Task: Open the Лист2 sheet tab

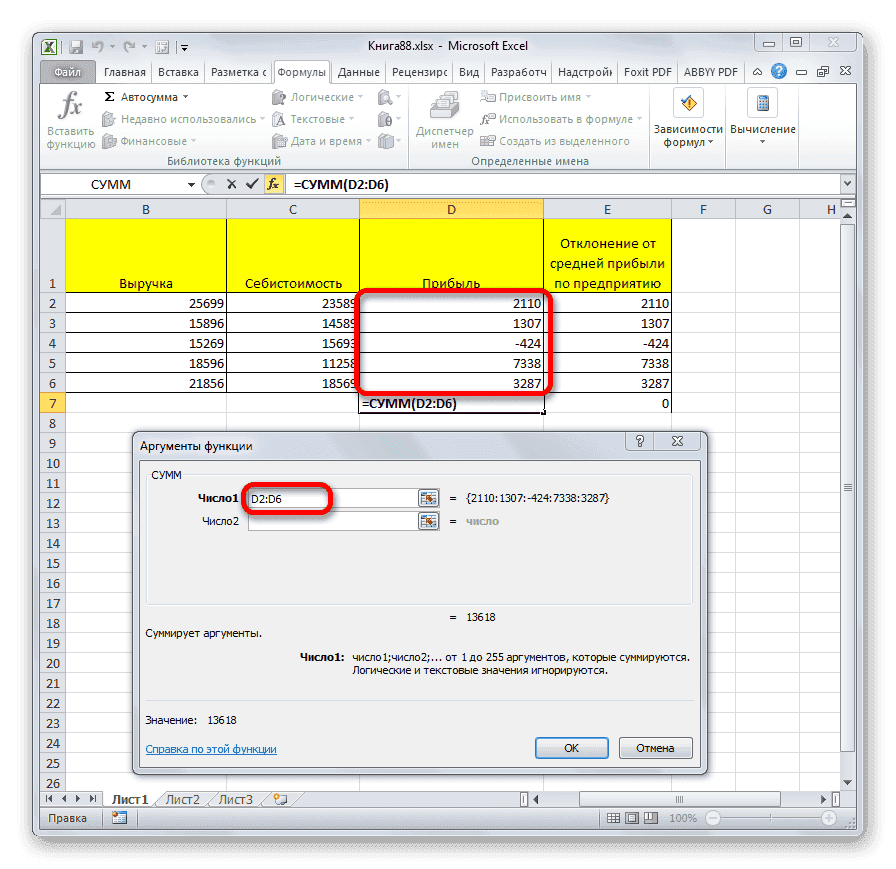Action: click(x=182, y=799)
